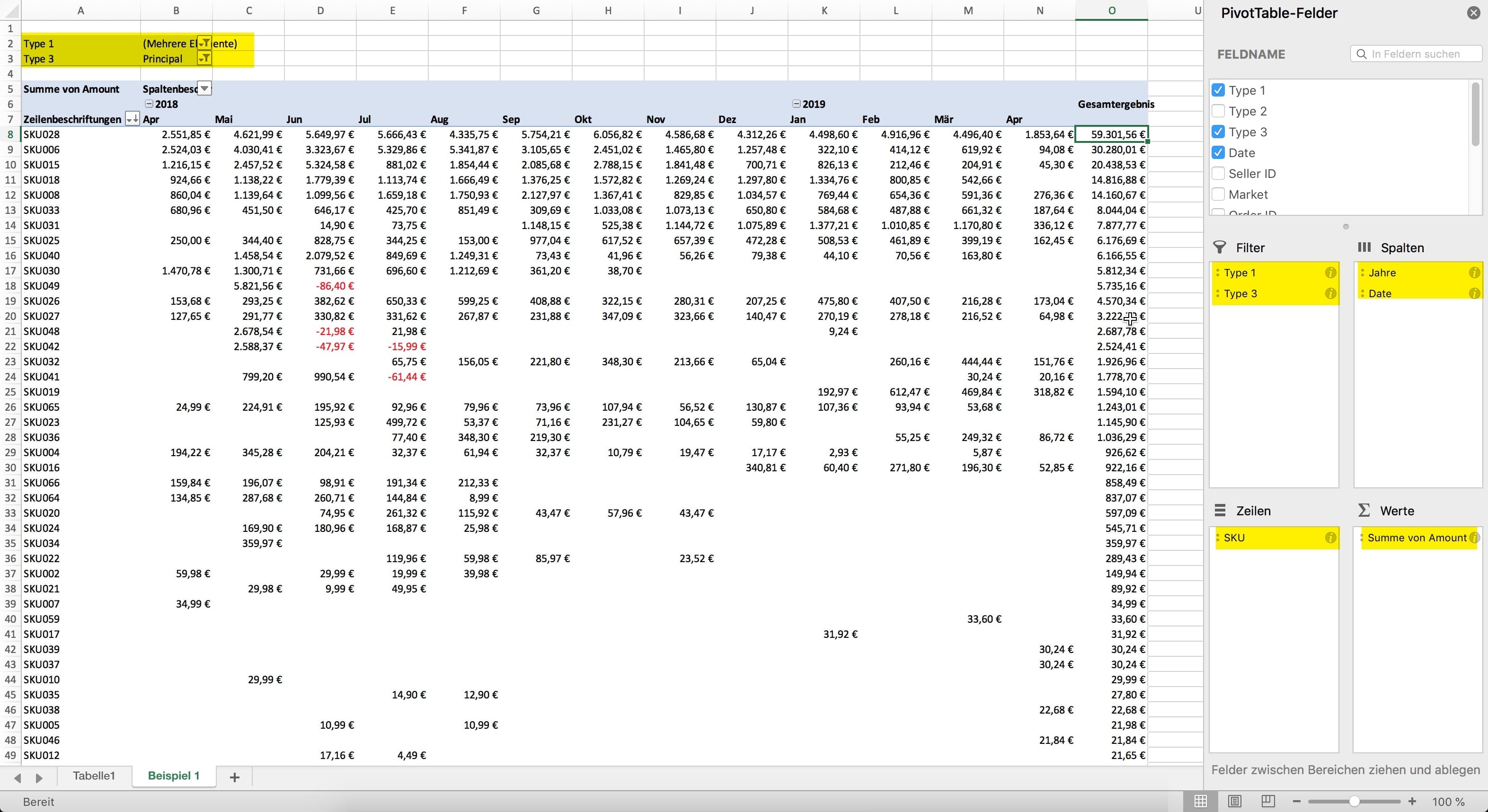Open the Type 3 Principal filter dropdown
Image resolution: width=1488 pixels, height=812 pixels.
tap(204, 58)
